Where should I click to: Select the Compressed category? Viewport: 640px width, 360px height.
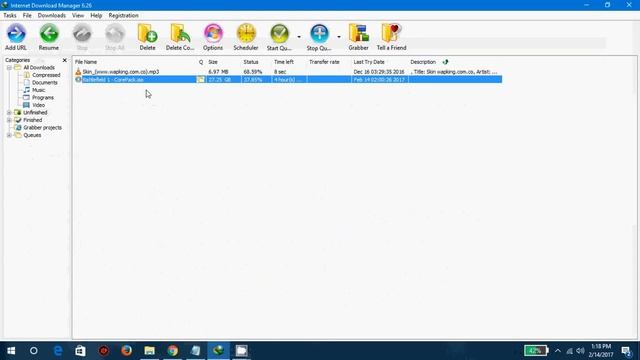46,75
